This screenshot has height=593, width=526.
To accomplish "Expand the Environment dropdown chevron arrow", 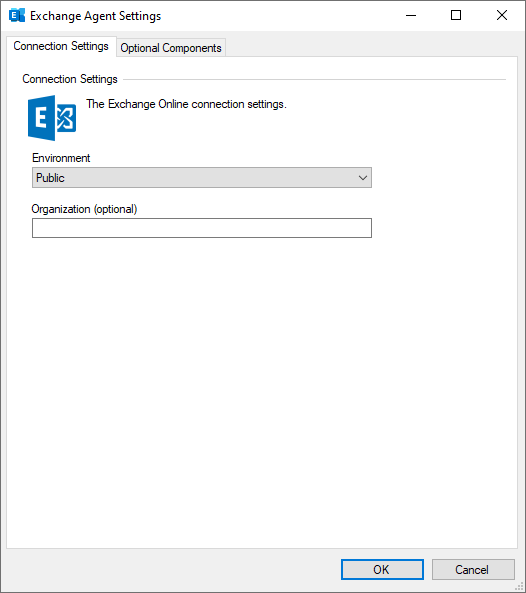I will click(363, 178).
